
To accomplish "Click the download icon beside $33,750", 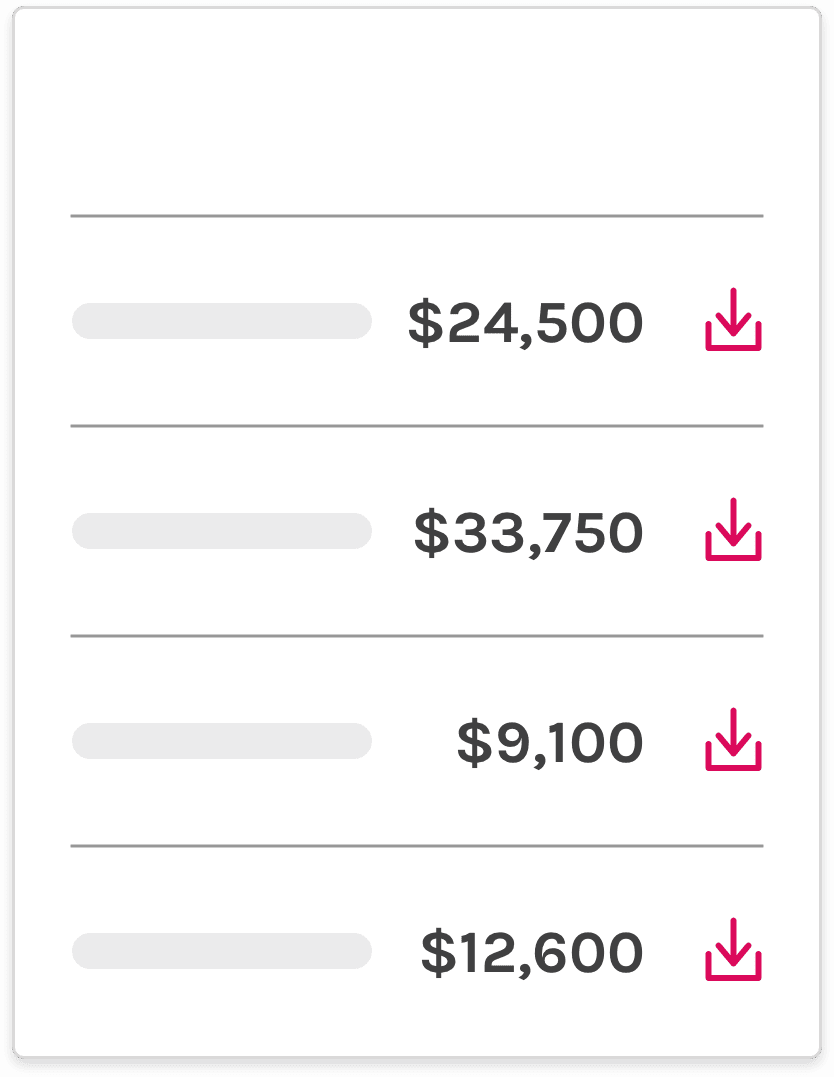I will click(x=733, y=530).
